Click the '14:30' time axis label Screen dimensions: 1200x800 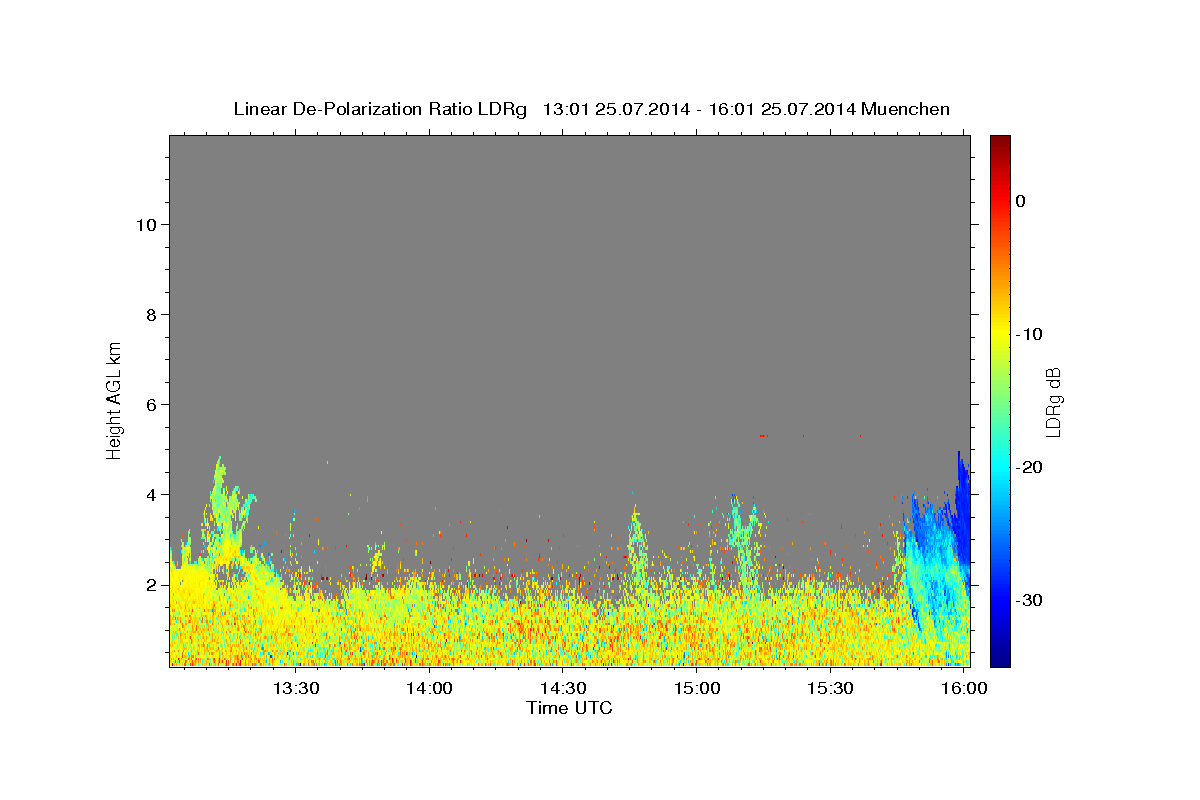click(563, 688)
